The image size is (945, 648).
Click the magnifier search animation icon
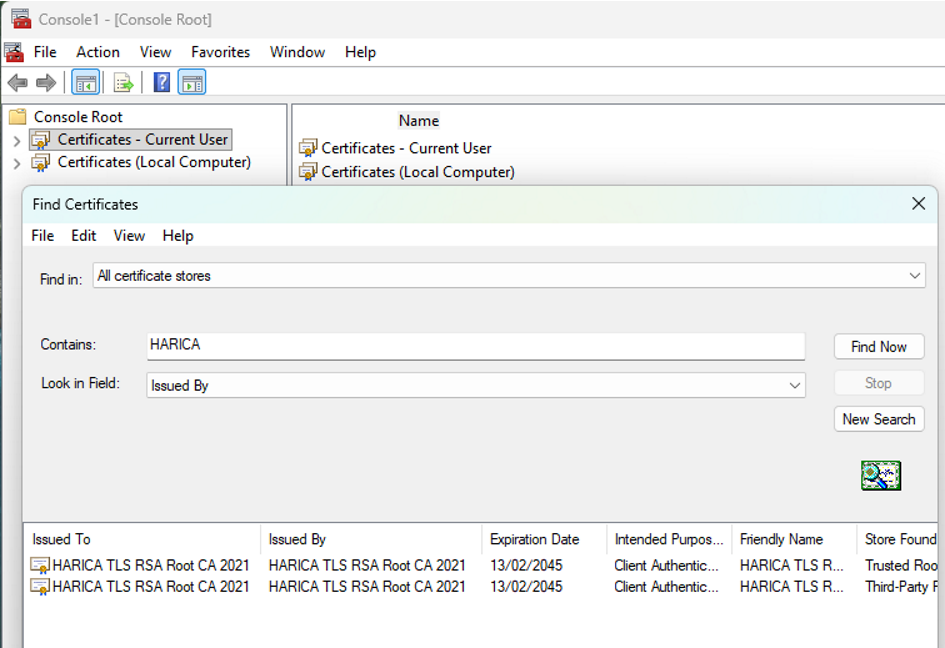pos(881,476)
